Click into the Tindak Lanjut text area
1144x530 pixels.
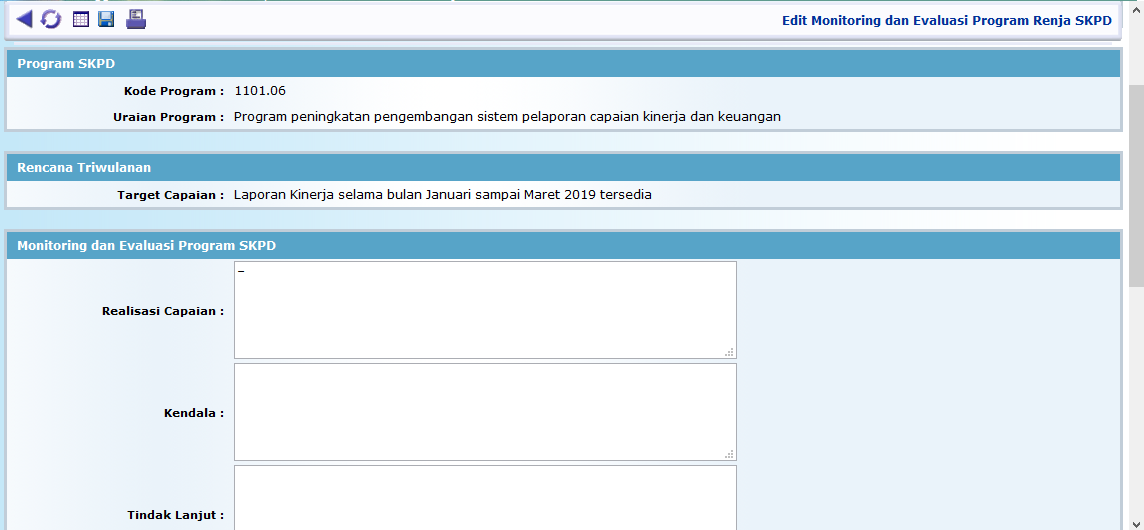click(485, 498)
